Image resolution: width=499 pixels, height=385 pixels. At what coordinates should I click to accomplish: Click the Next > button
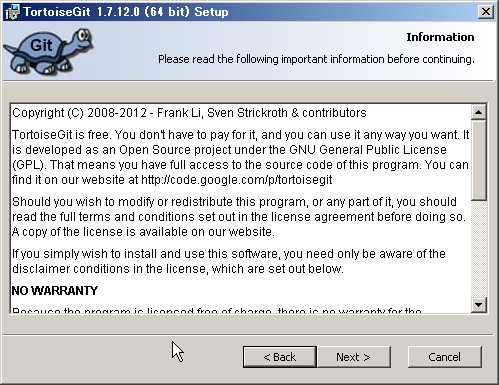click(354, 357)
